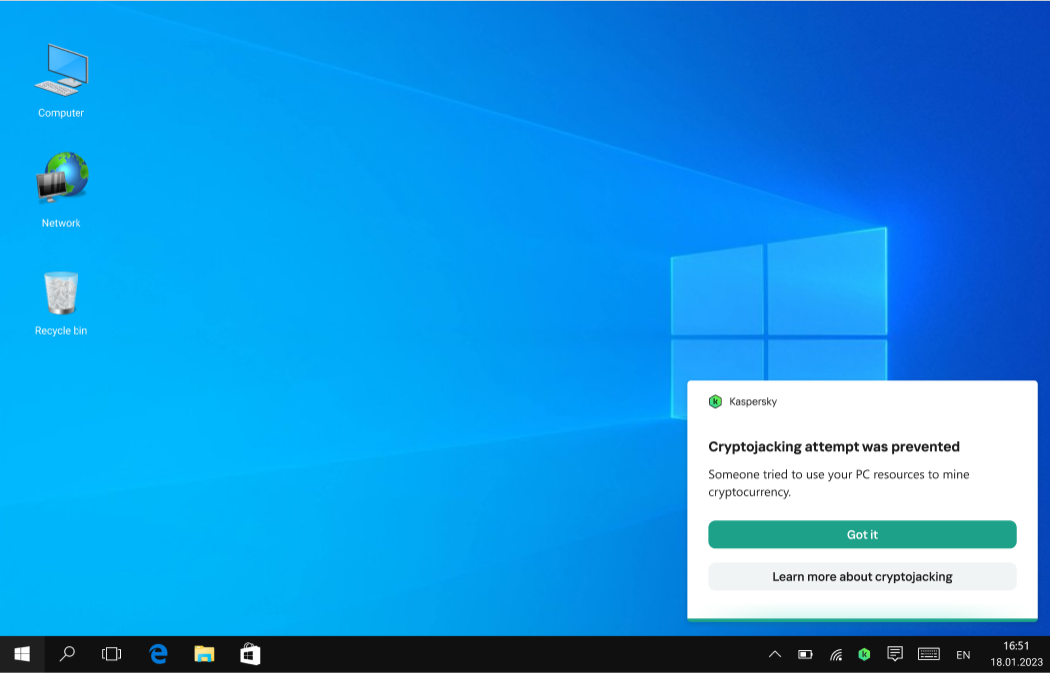Click the taskbar clock showing 16:51
Viewport: 1050px width, 673px height.
pos(1016,654)
